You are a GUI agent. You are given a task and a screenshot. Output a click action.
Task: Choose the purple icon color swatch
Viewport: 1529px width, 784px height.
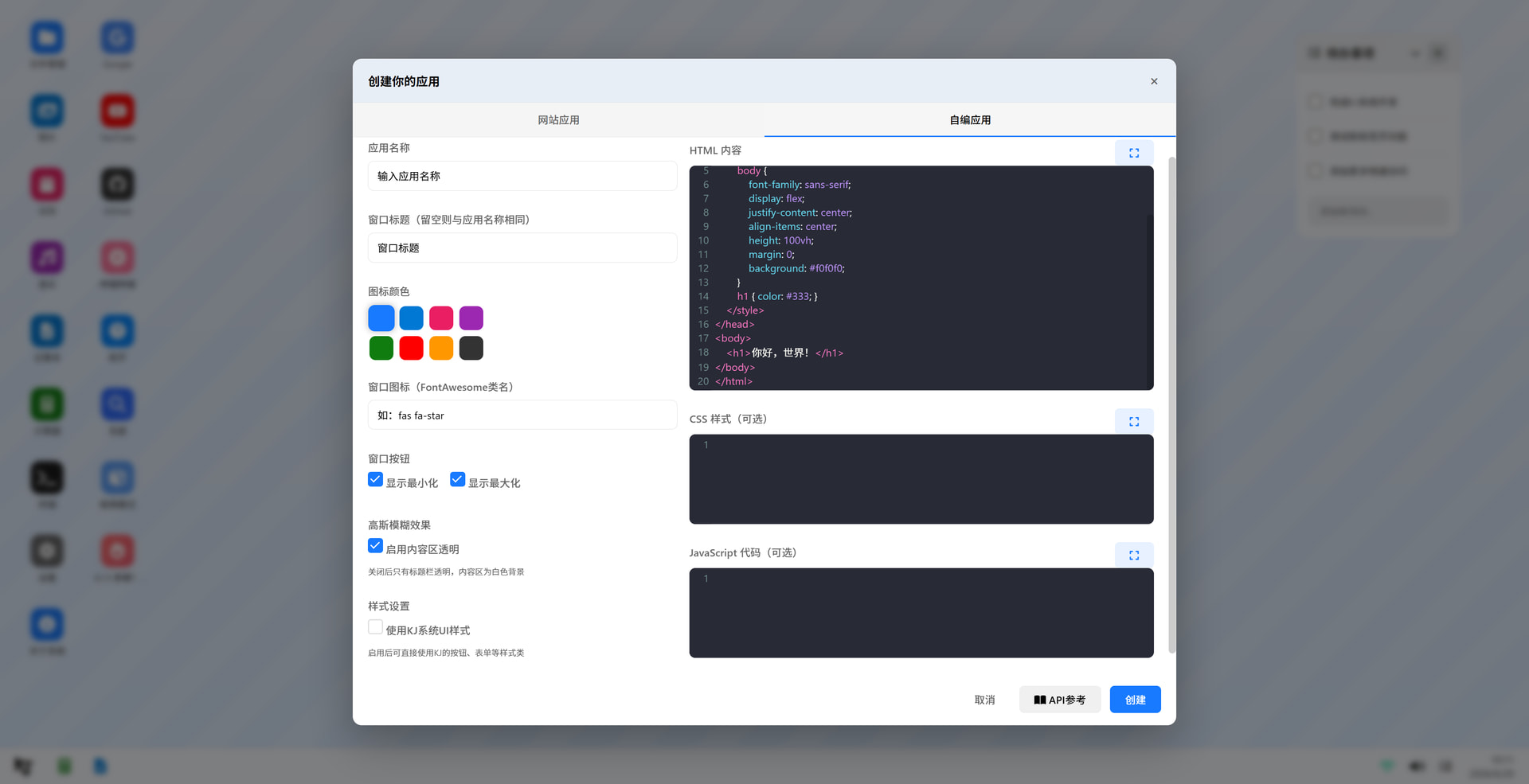tap(471, 318)
